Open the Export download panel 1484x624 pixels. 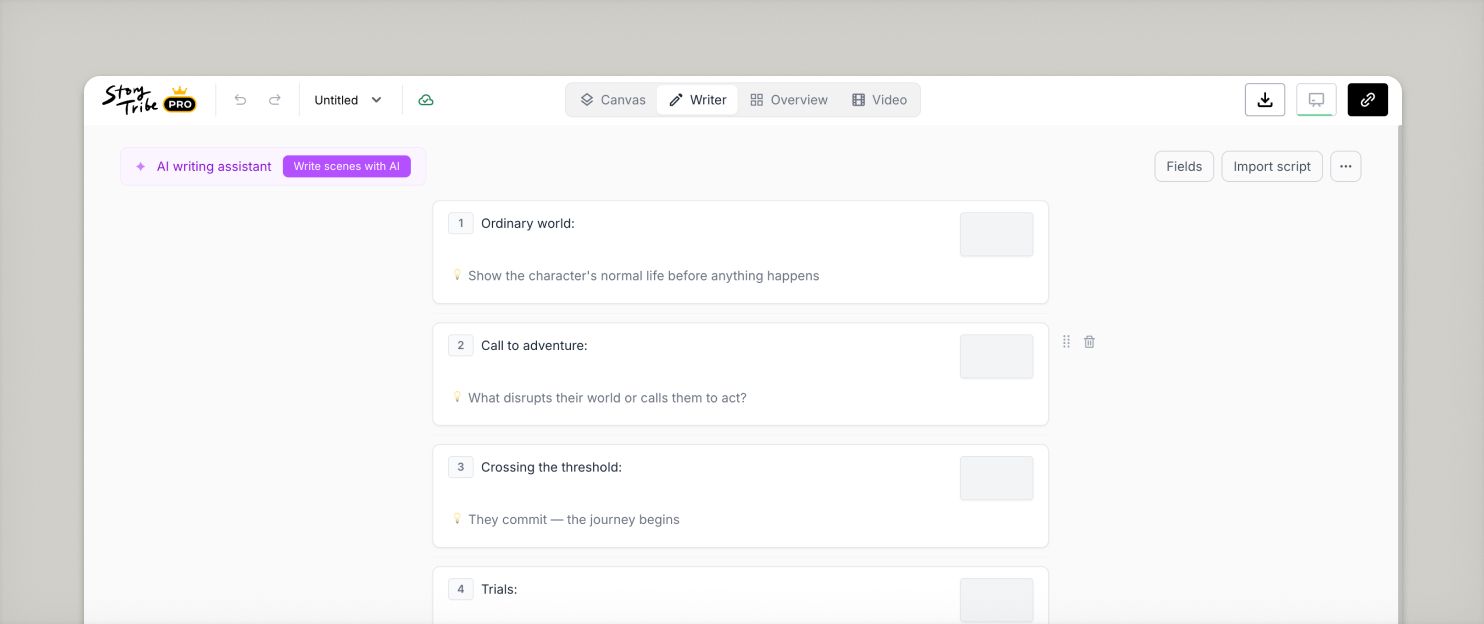coord(1264,99)
